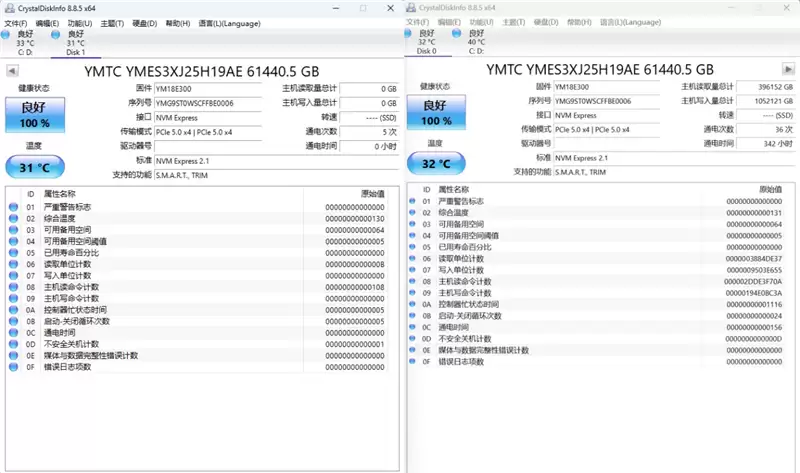Click the 32 °C temperature button
Viewport: 800px width, 473px height.
(x=436, y=164)
